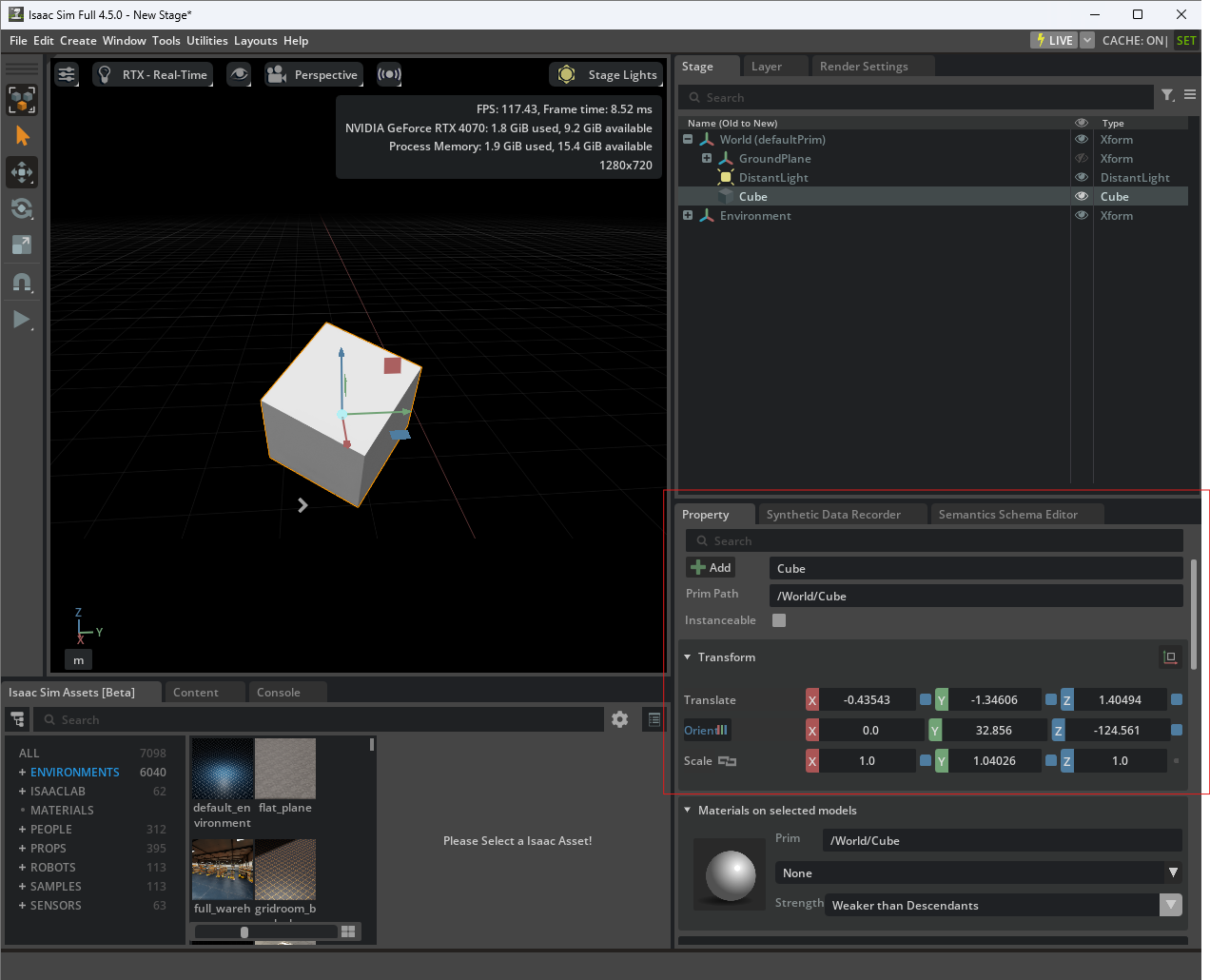
Task: Expand the GroundPlane tree node
Action: (707, 158)
